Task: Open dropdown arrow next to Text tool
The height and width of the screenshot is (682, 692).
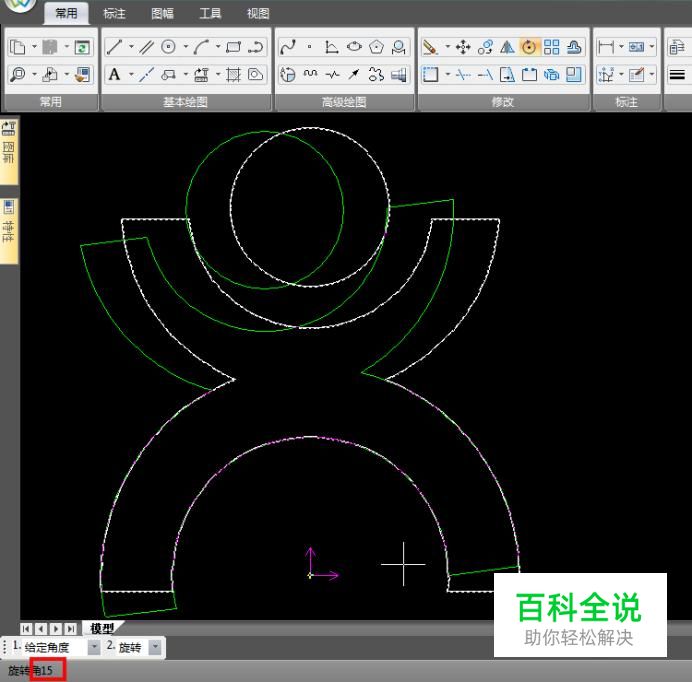Action: [x=131, y=74]
